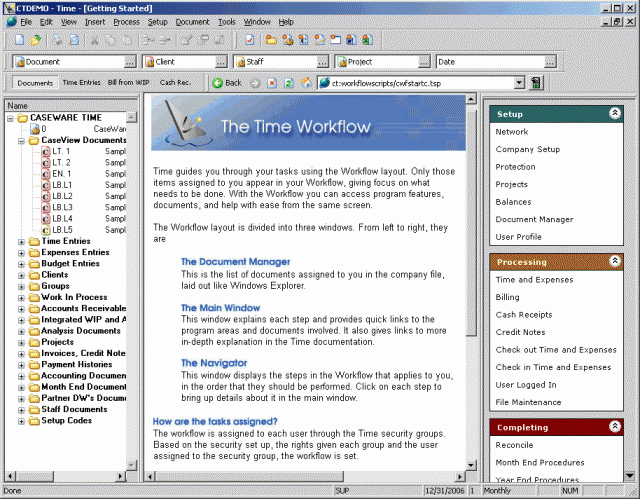Click the Open folder toolbar icon
Image resolution: width=640 pixels, height=499 pixels.
pyautogui.click(x=35, y=40)
